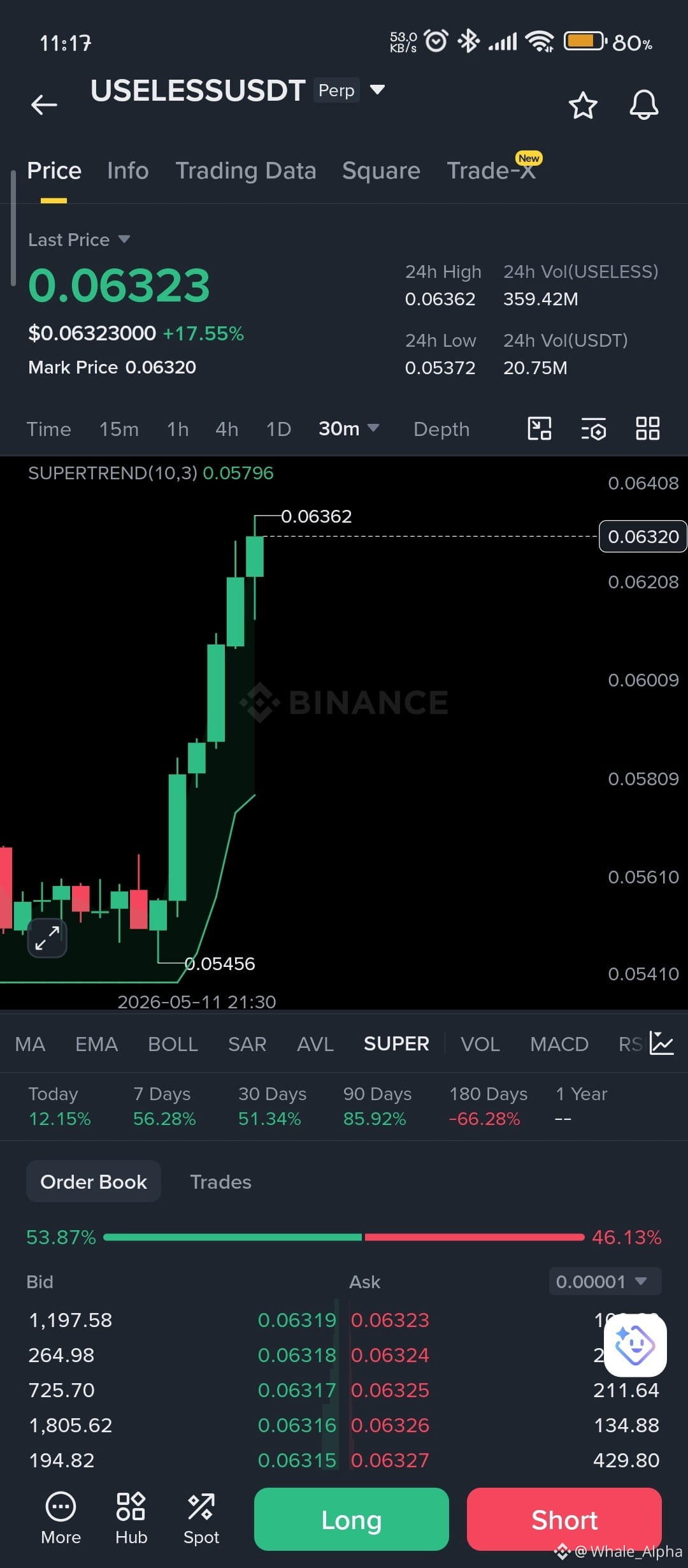The image size is (688, 1568).
Task: Switch to the Trades tab
Action: (x=220, y=1182)
